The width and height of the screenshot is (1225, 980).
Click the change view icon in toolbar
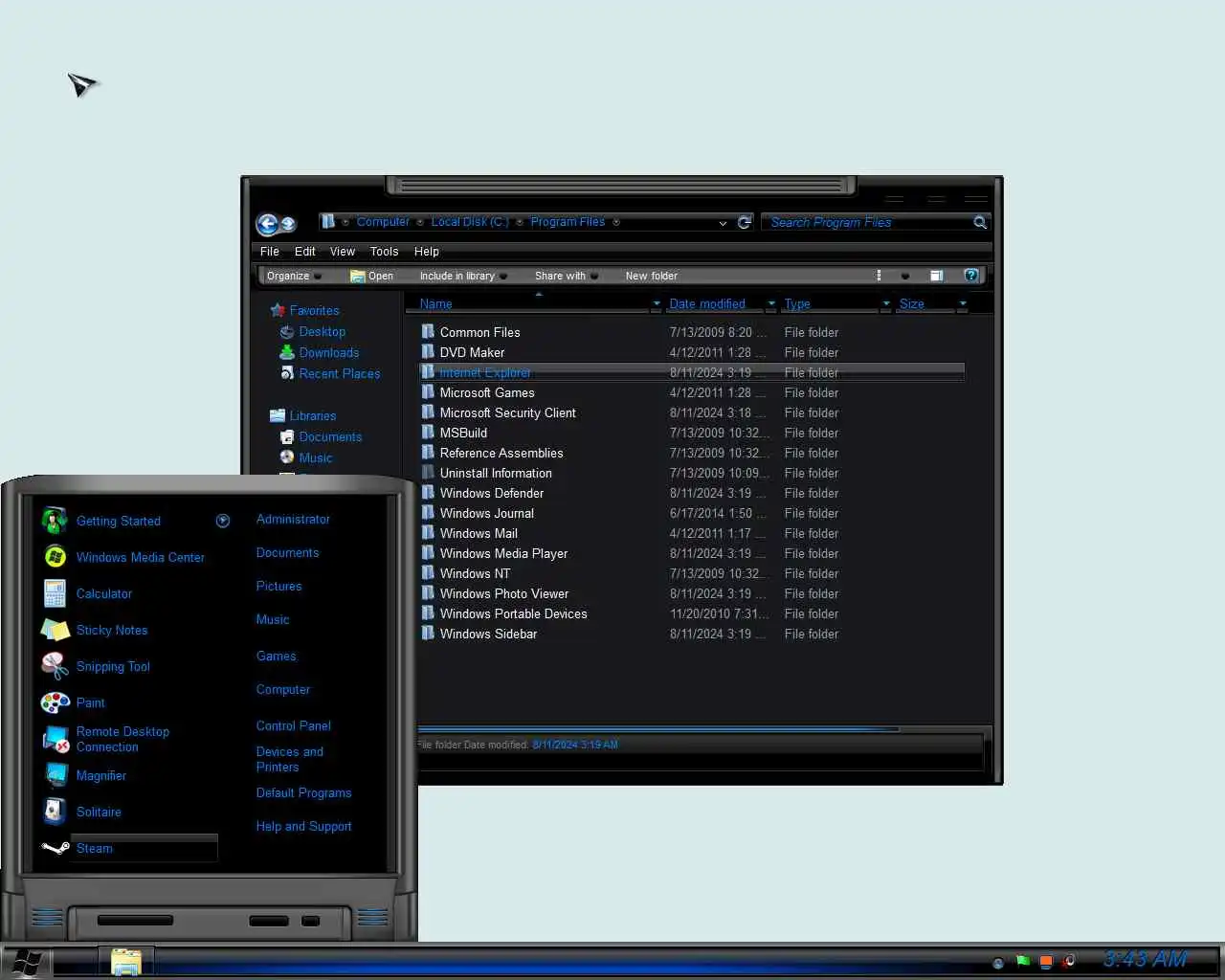pyautogui.click(x=880, y=276)
